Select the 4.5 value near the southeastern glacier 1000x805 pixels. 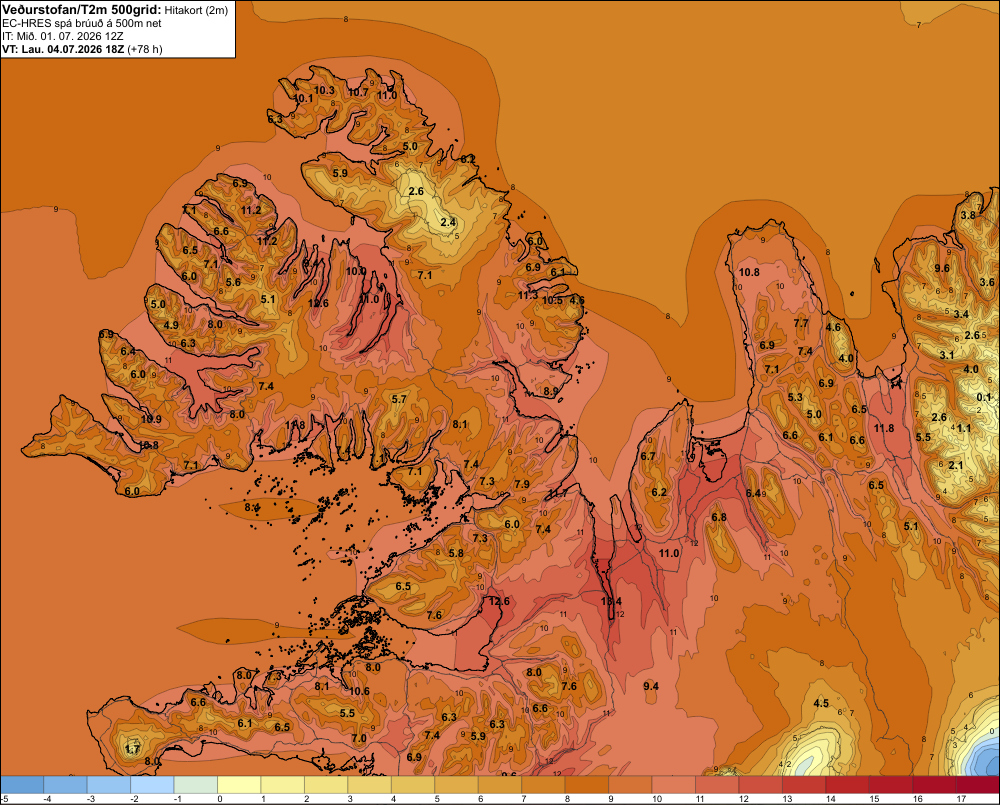point(821,704)
